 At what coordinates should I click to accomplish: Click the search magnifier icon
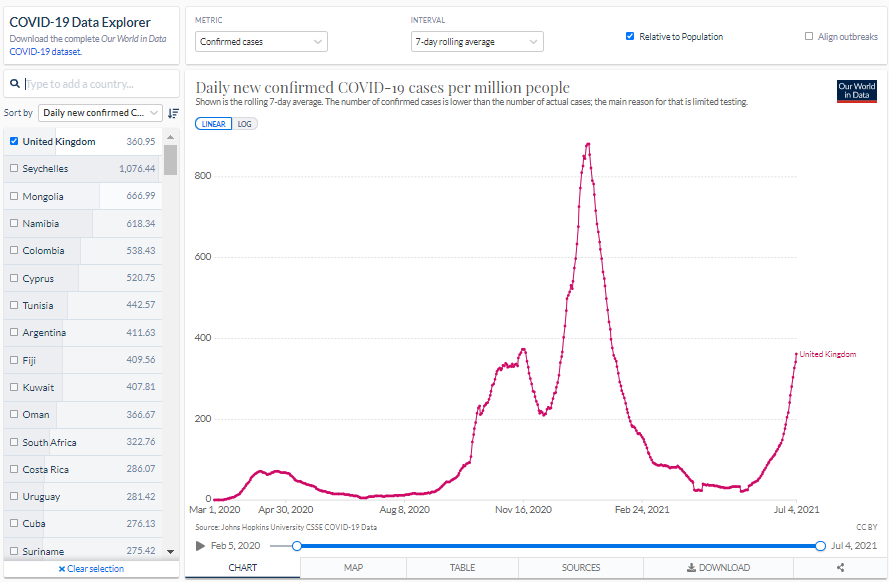tap(15, 84)
